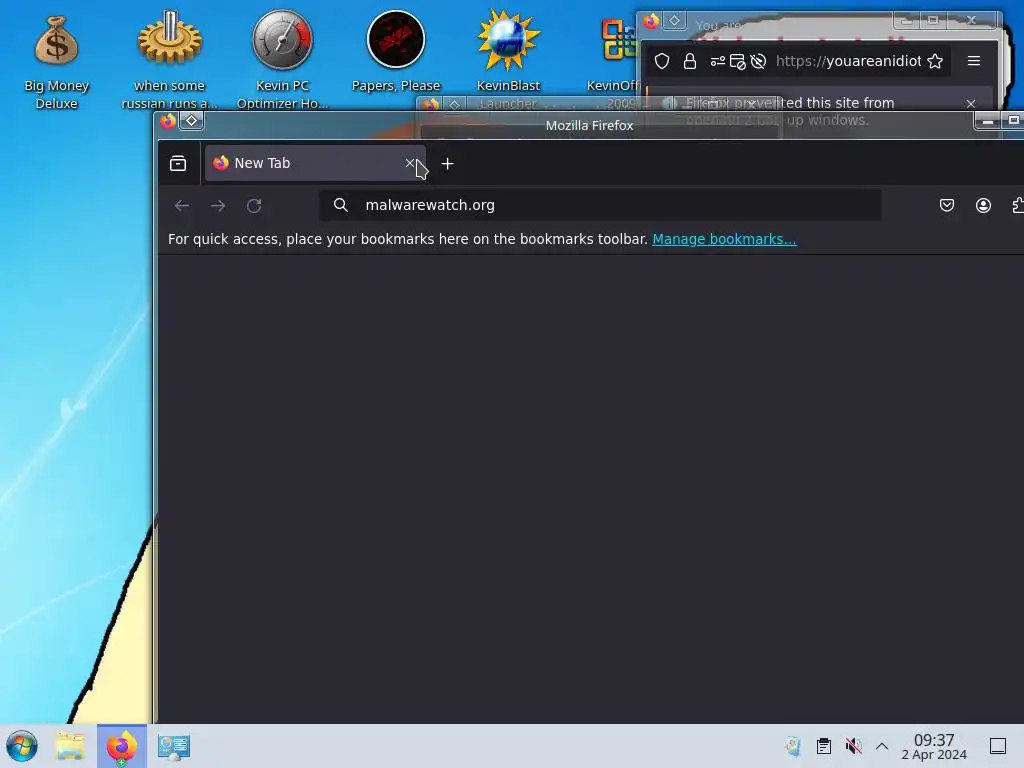Go back with the back arrow
The height and width of the screenshot is (768, 1024).
(182, 206)
